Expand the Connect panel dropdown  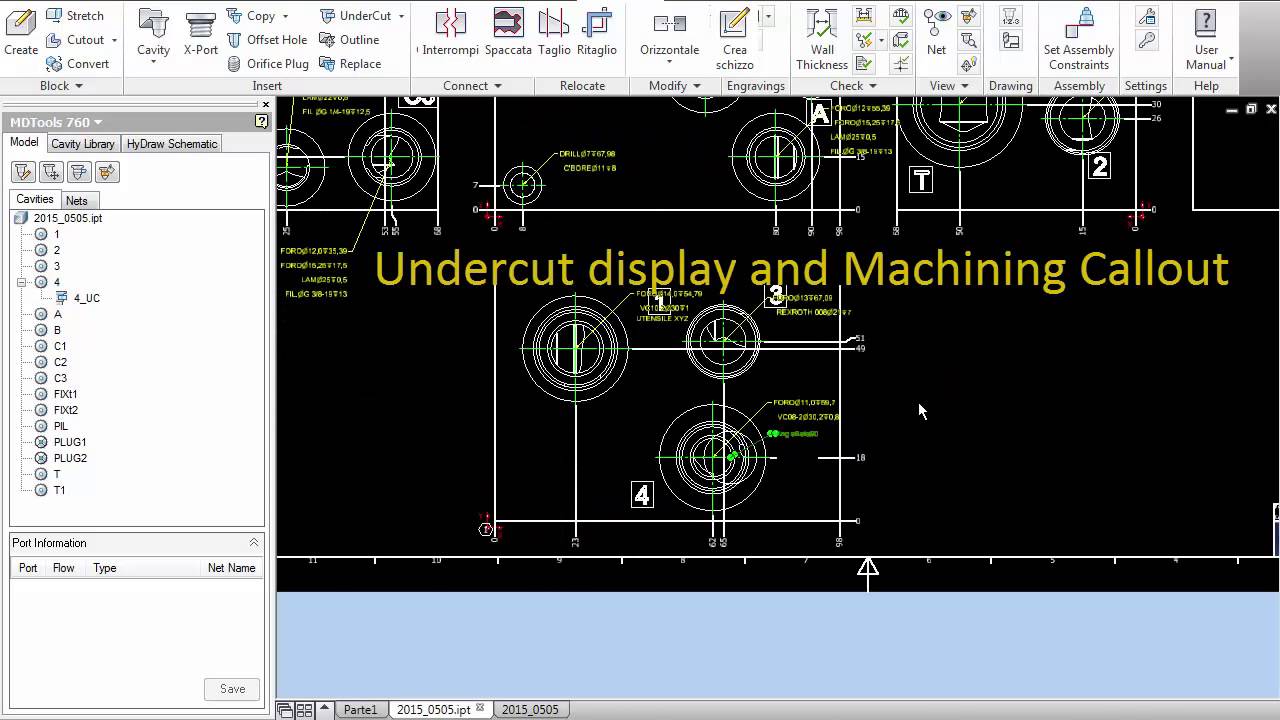pos(497,86)
